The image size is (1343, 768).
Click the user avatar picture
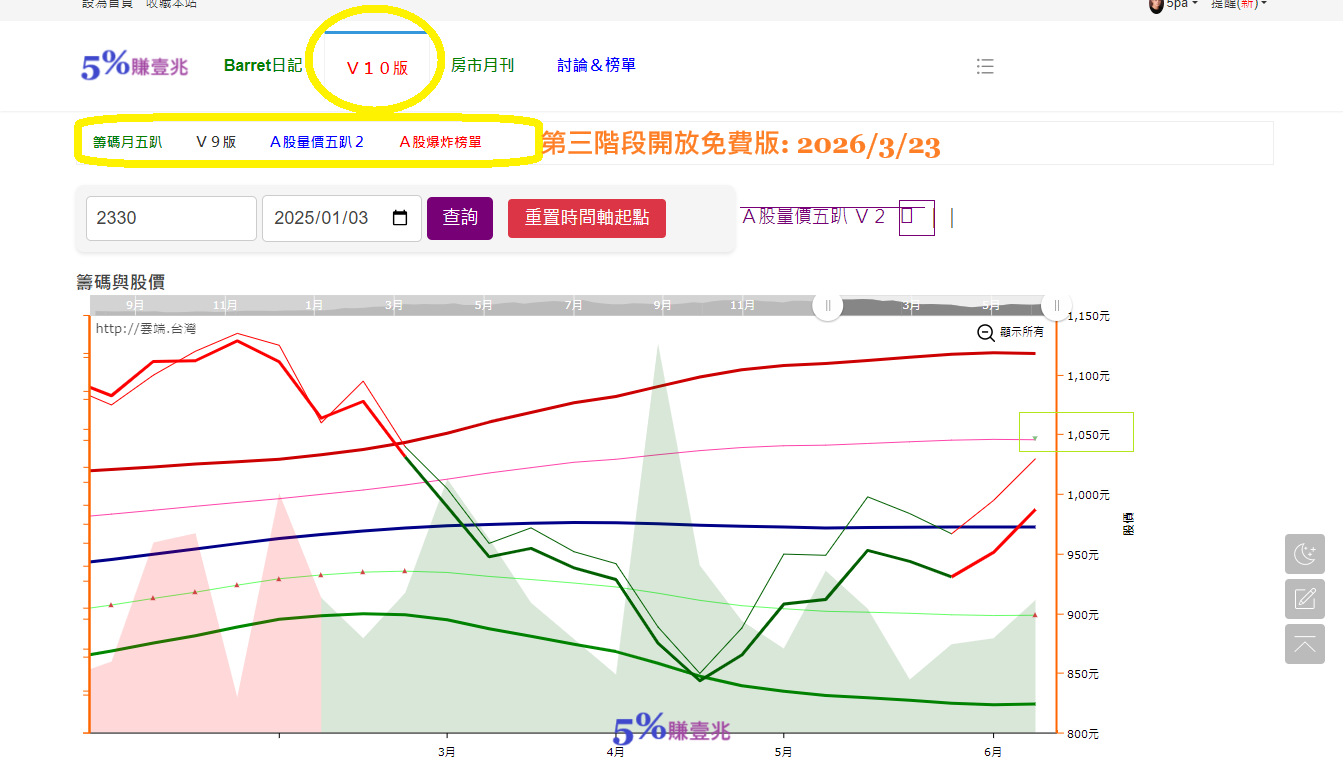pyautogui.click(x=1156, y=5)
